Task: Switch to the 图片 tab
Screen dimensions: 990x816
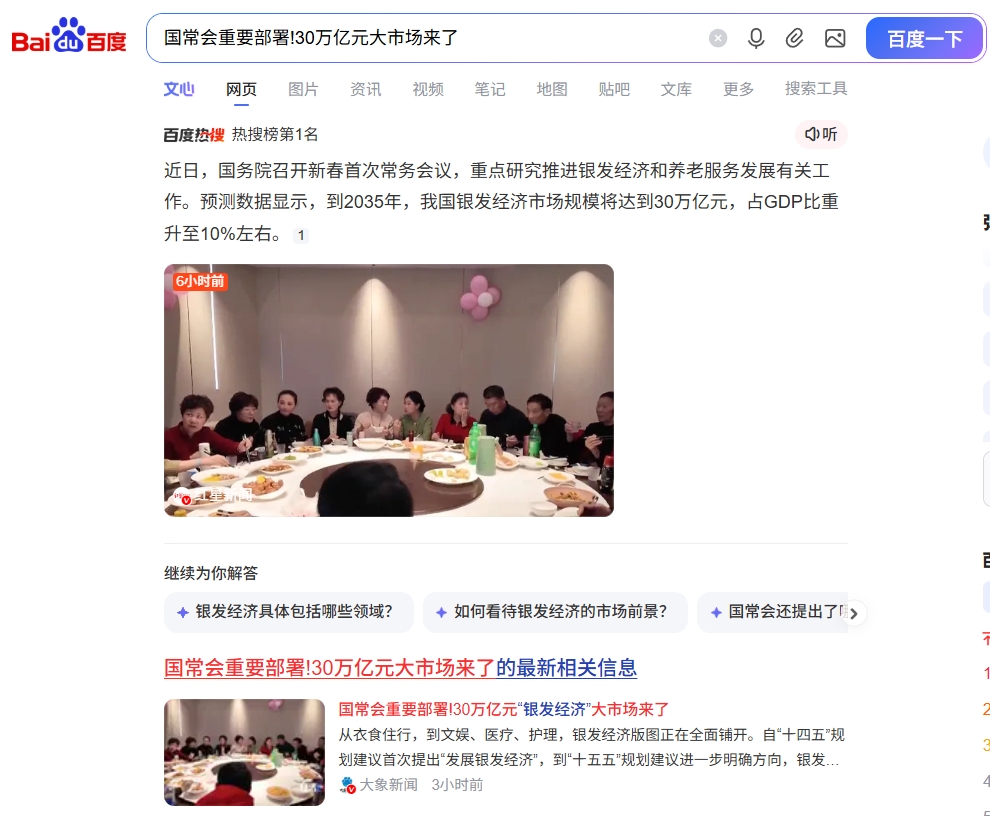Action: 303,89
